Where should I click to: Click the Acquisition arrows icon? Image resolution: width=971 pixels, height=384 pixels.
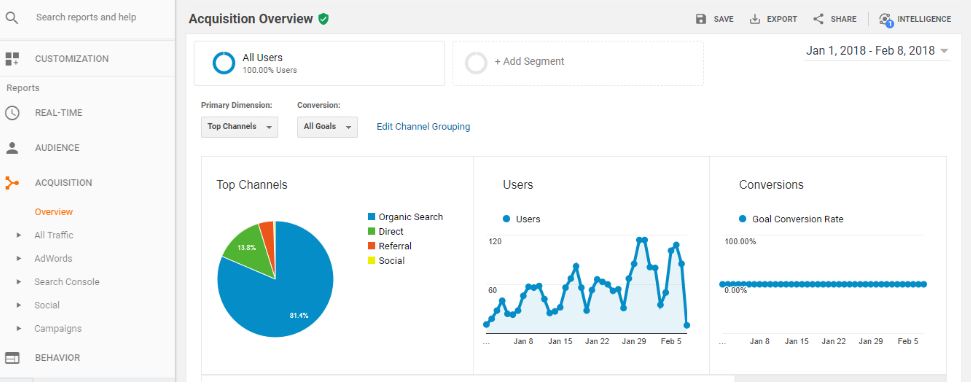pyautogui.click(x=12, y=183)
